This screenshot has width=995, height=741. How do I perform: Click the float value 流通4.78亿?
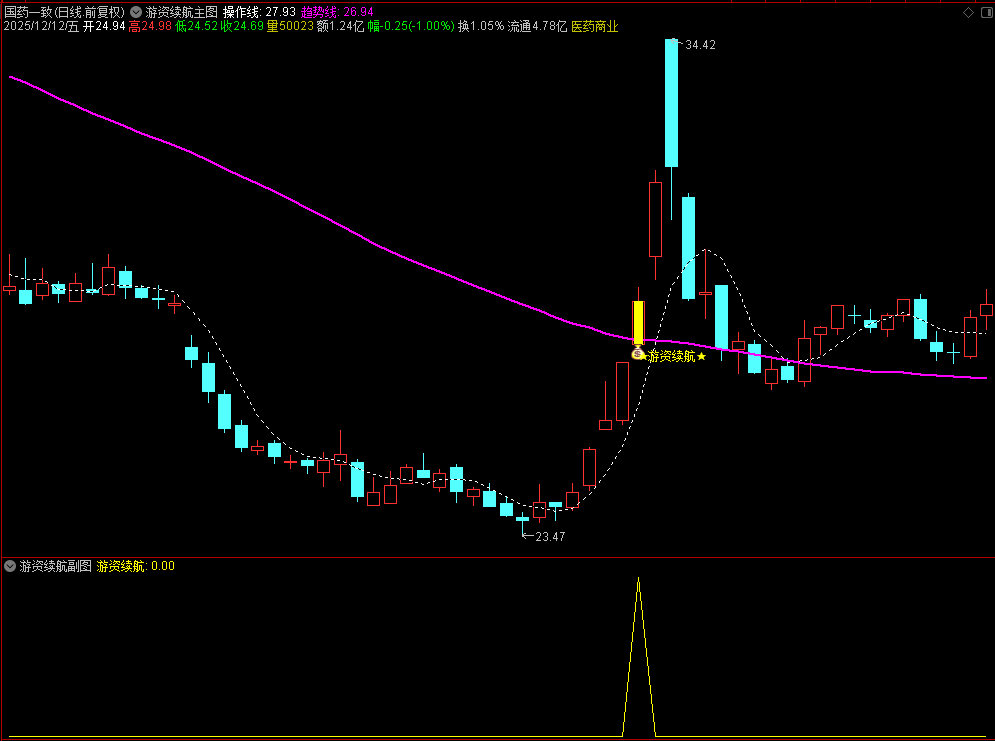(x=537, y=27)
